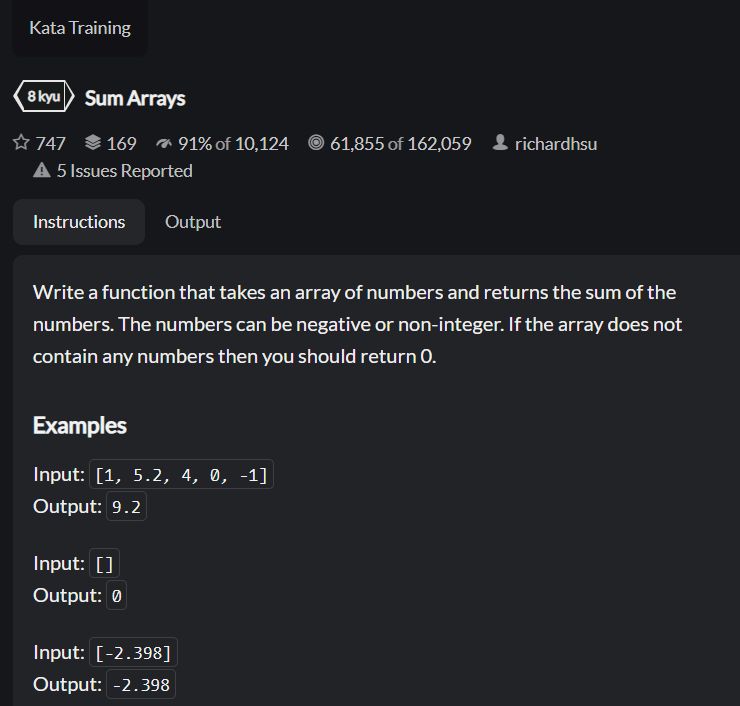Click the 91% of 10,124 satisfaction stat
The image size is (740, 706).
click(233, 143)
